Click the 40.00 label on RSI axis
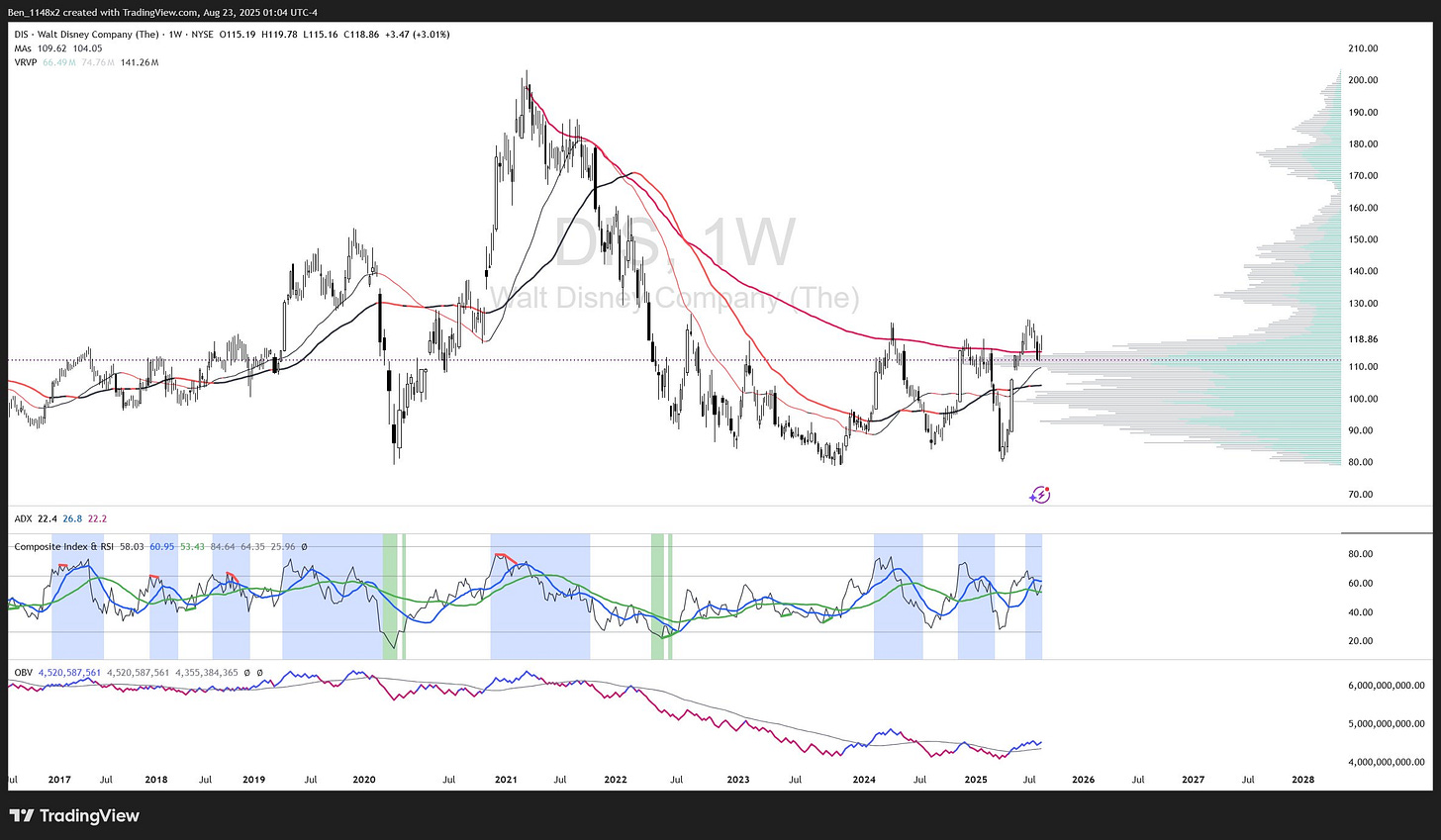 tap(1361, 612)
